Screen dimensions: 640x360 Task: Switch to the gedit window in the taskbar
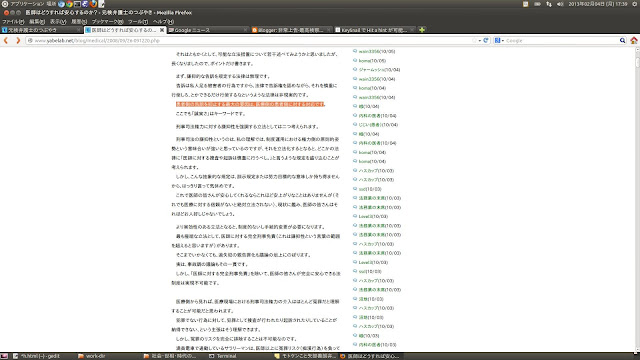coord(37,356)
